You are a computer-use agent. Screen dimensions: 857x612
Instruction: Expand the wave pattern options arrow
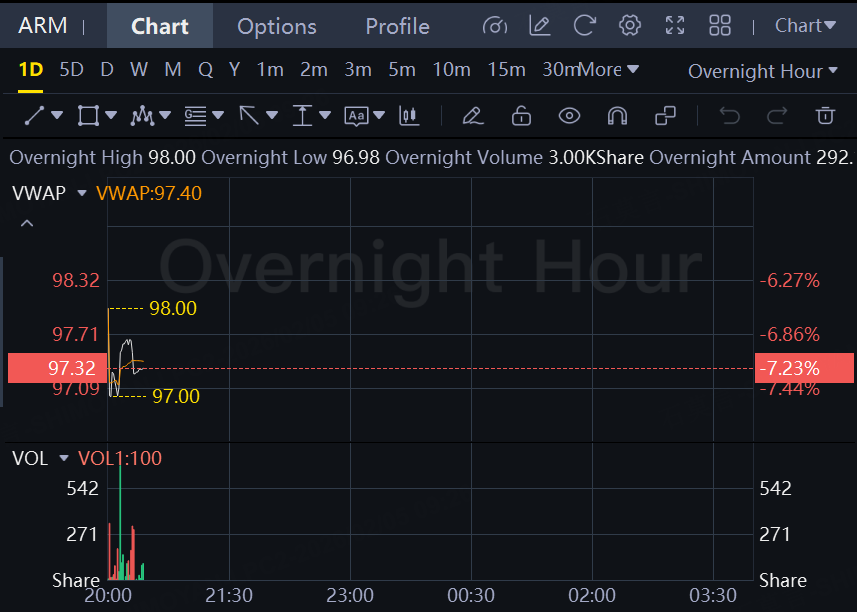pyautogui.click(x=165, y=115)
